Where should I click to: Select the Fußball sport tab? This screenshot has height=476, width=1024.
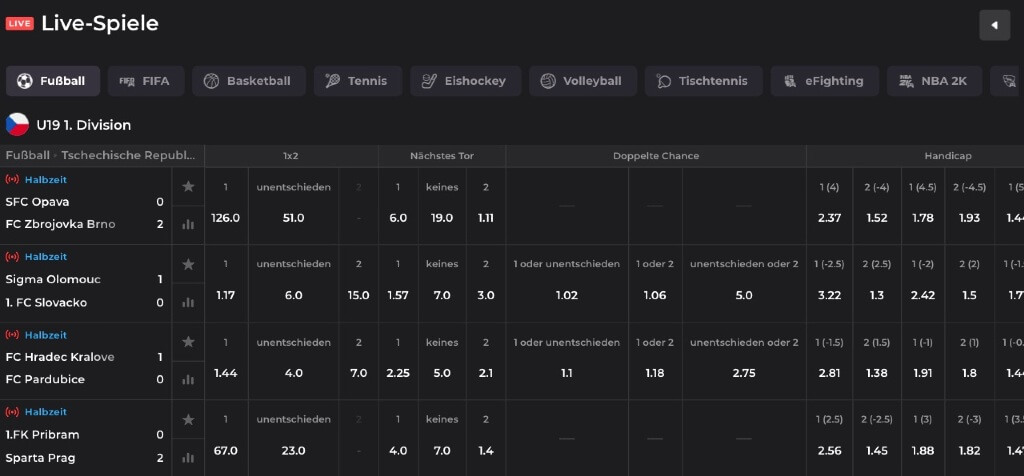point(53,81)
